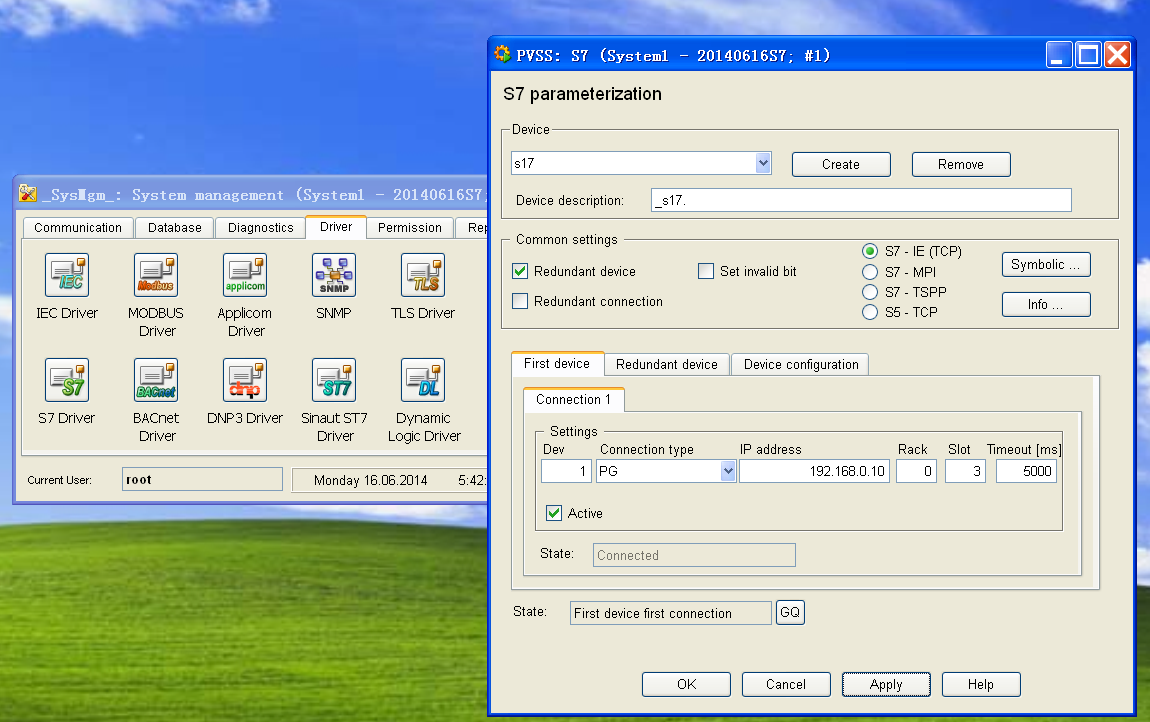1150x722 pixels.
Task: Click the Dev number field
Action: 566,471
